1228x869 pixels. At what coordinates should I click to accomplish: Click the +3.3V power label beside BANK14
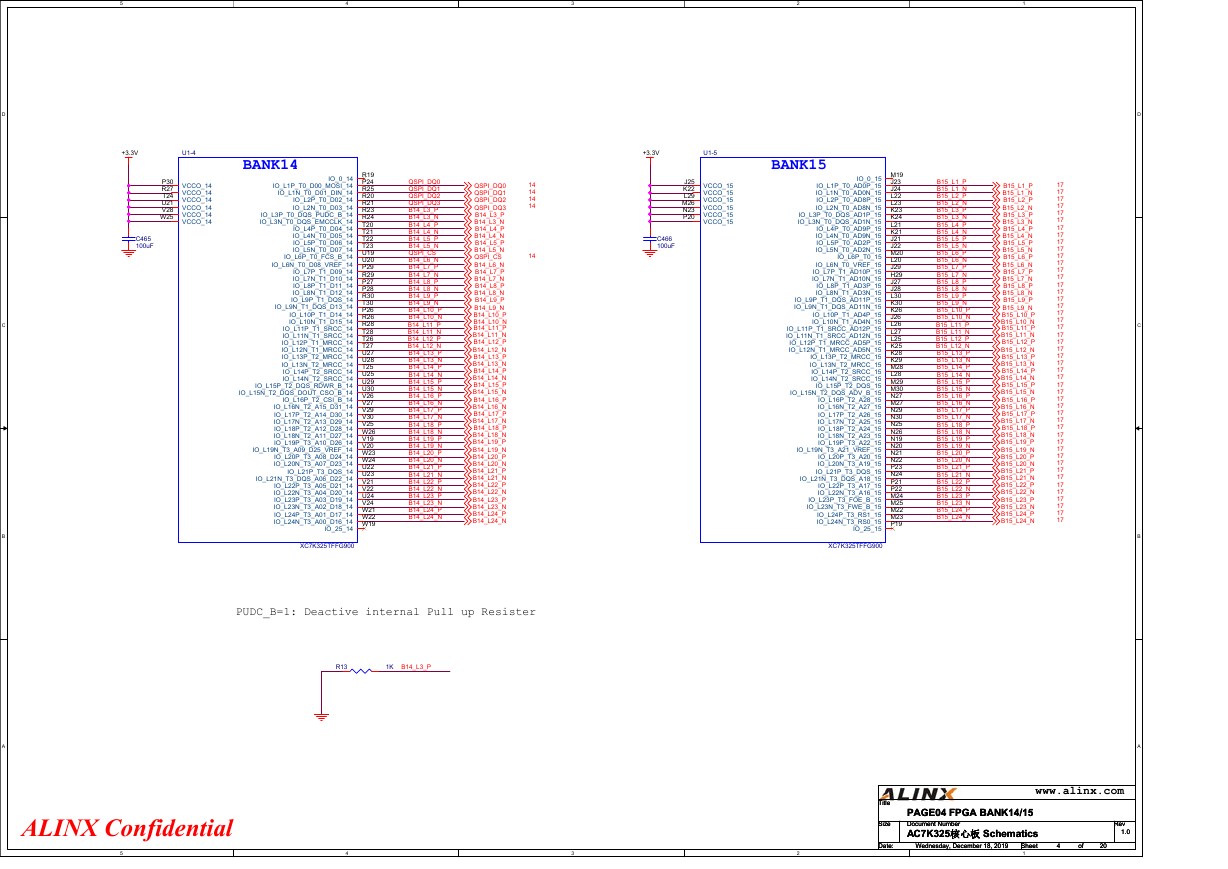pos(129,153)
